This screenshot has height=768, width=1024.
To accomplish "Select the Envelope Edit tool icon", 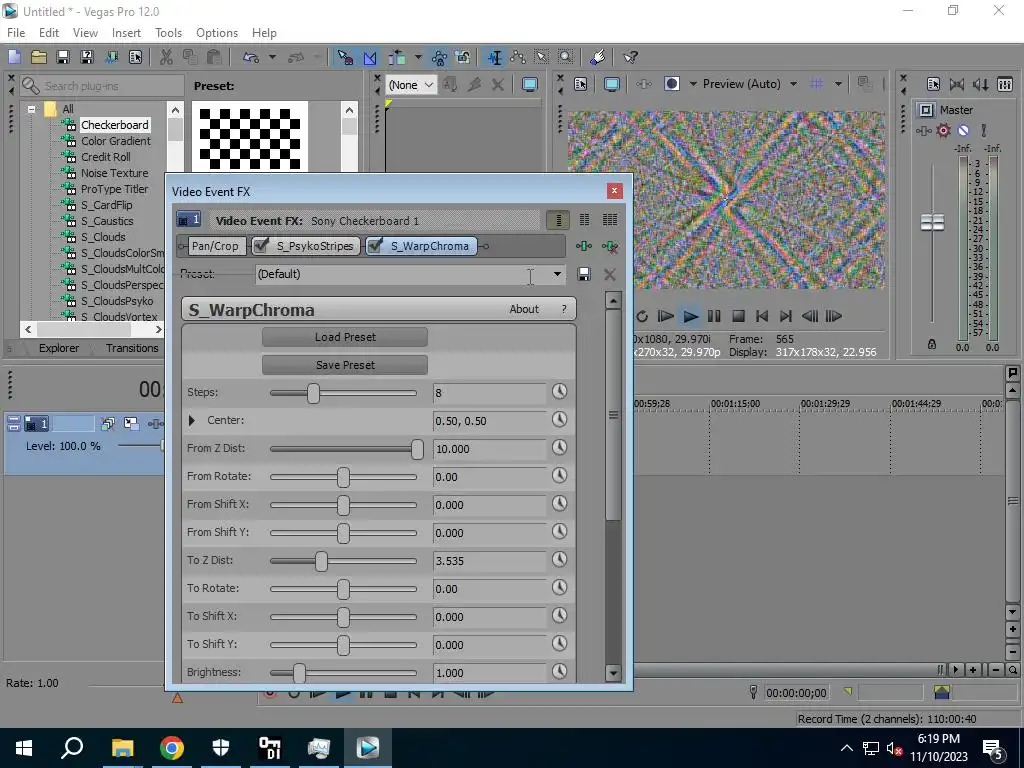I will [x=518, y=57].
